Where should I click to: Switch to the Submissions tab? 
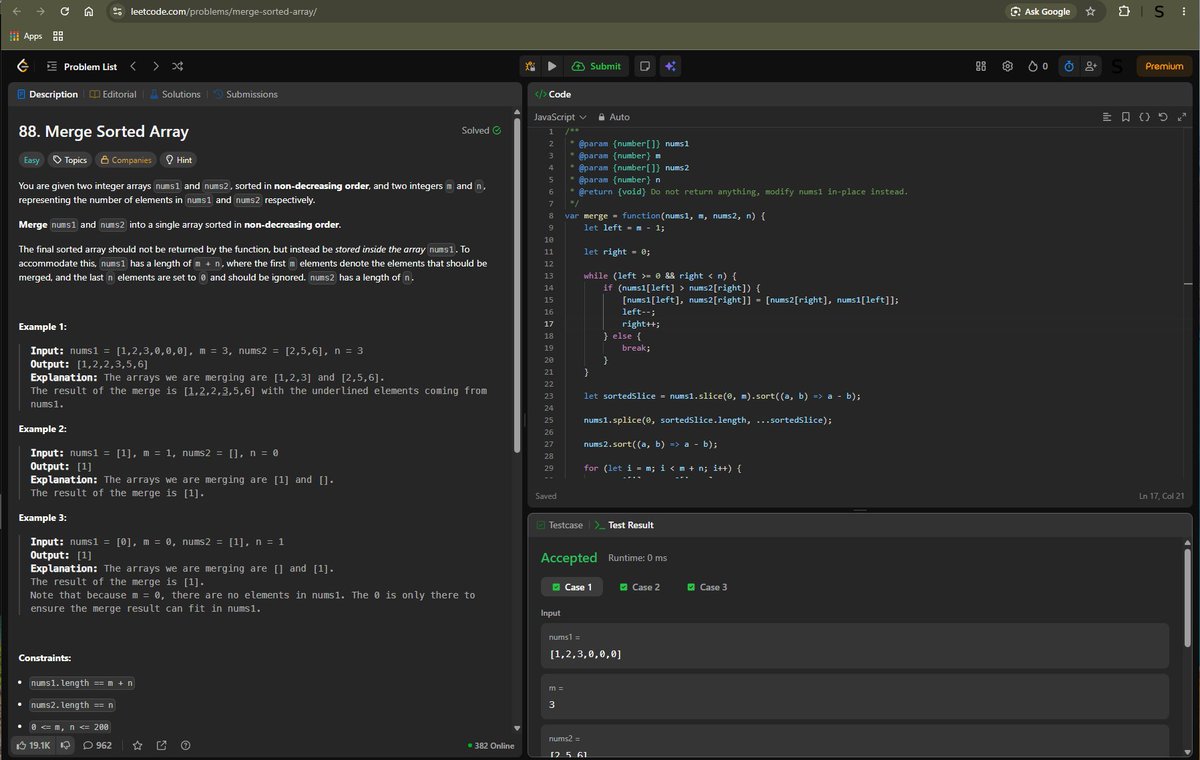(246, 94)
